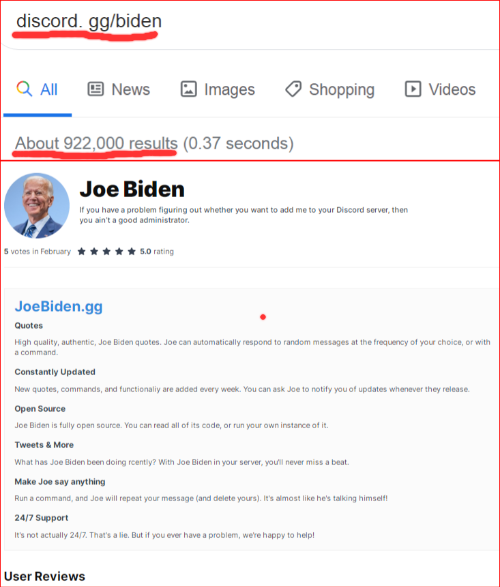Open the All results tab
500x587 pixels.
tap(37, 89)
